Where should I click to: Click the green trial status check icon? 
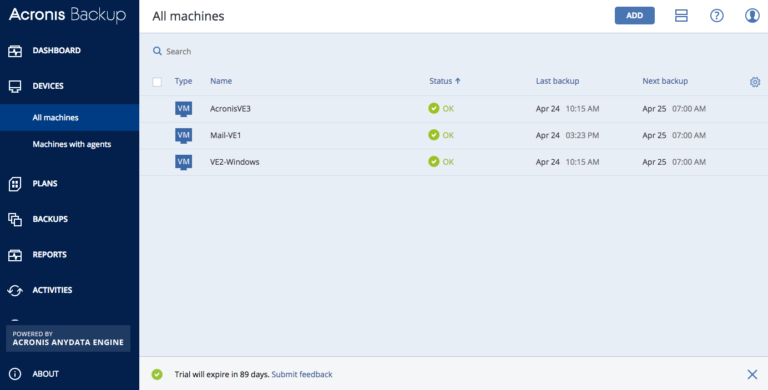(x=157, y=374)
